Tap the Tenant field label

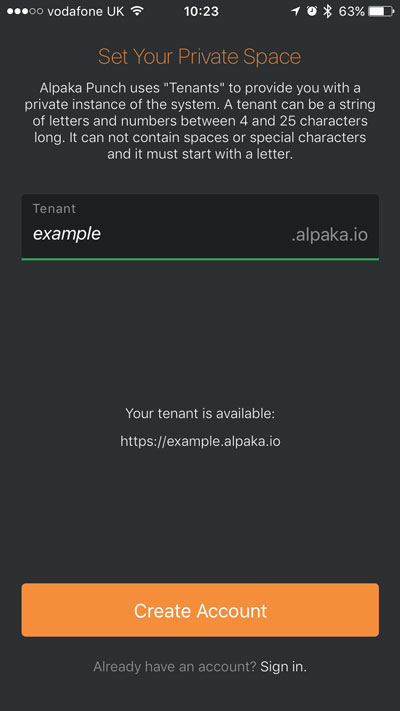(54, 209)
